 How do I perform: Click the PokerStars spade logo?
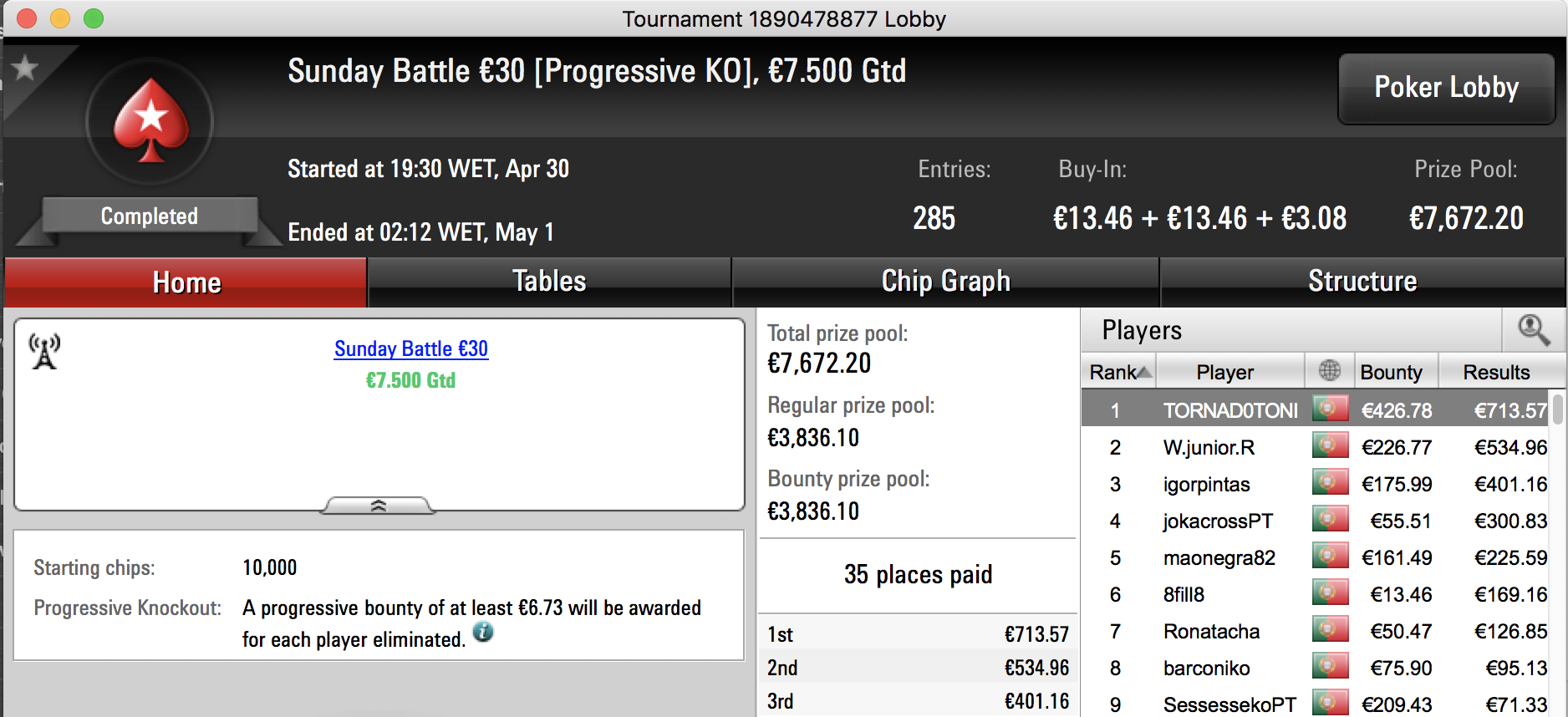[x=150, y=121]
